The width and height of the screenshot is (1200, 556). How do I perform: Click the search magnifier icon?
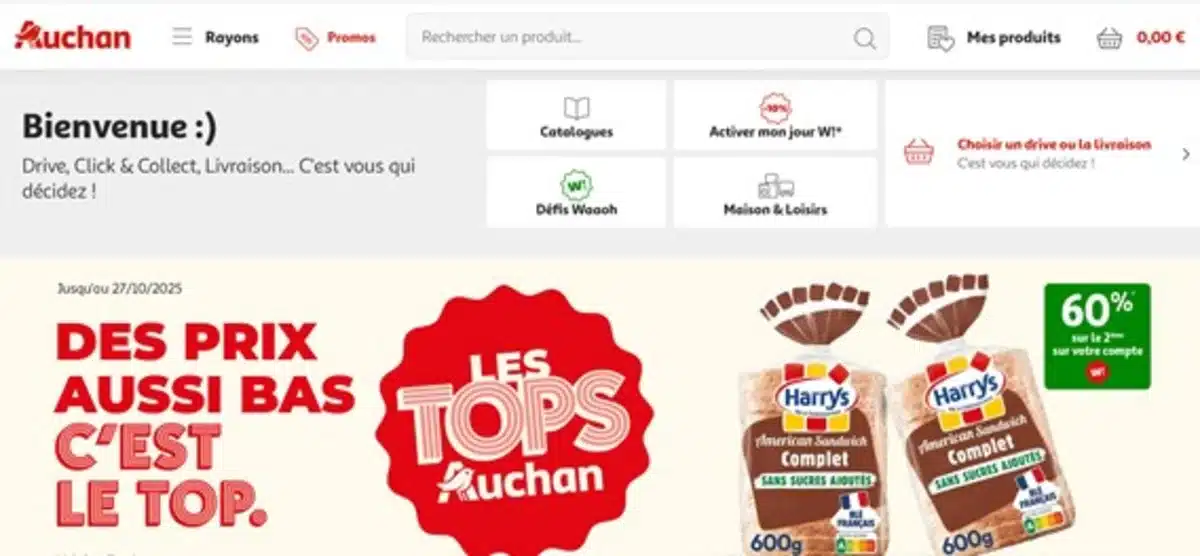tap(864, 38)
